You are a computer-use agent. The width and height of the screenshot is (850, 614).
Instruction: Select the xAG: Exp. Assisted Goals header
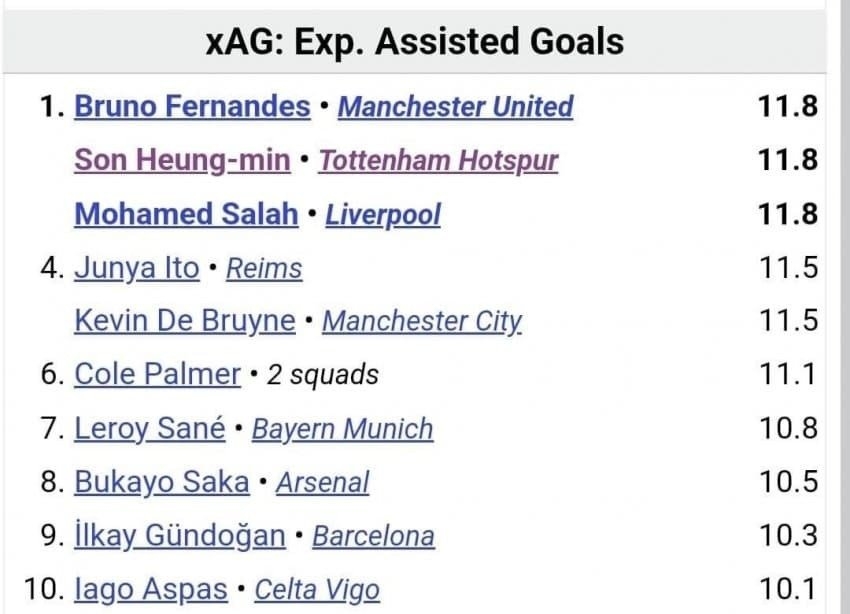point(415,42)
